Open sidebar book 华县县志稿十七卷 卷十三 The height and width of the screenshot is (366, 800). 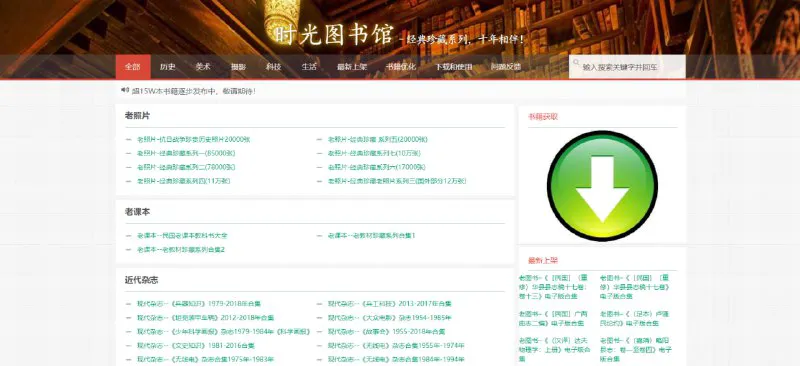coord(554,286)
